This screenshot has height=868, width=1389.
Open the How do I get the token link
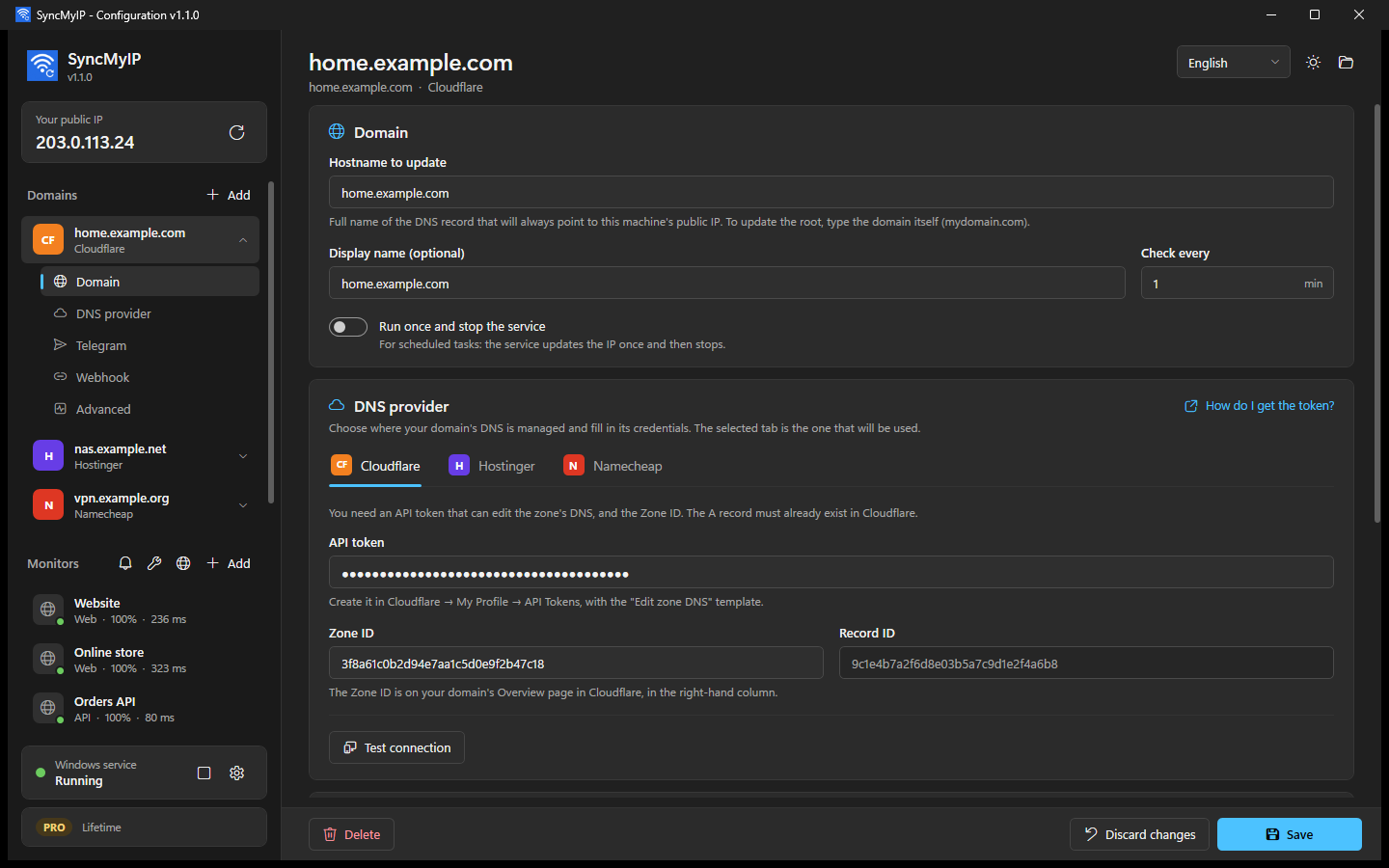(1260, 406)
